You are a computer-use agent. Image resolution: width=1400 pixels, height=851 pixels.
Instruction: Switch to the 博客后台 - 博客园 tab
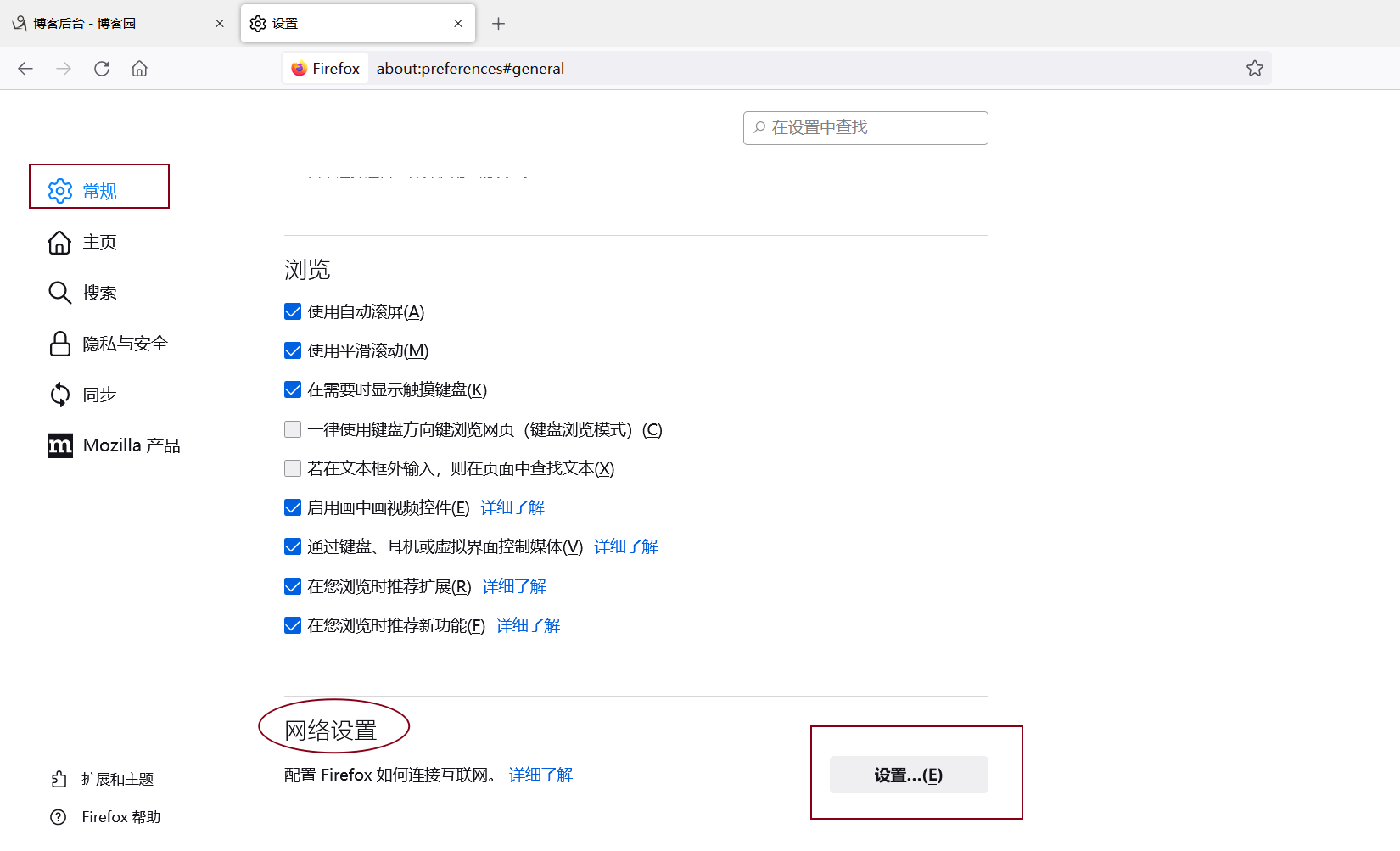pos(119,24)
